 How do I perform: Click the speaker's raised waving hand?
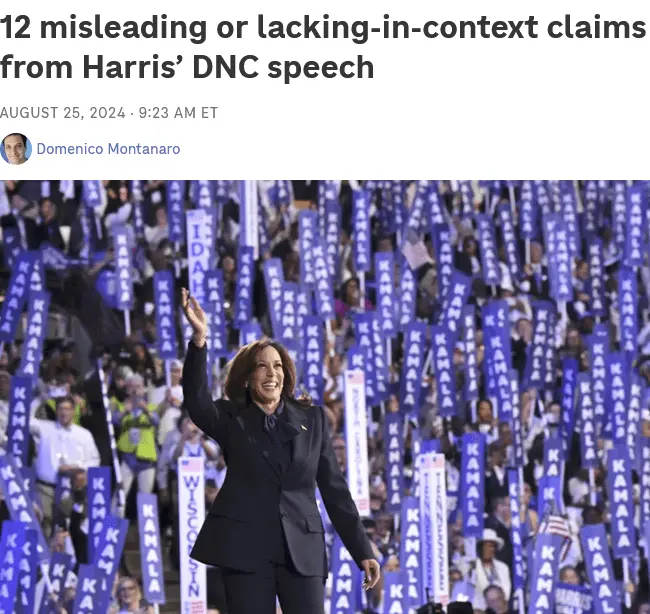(x=194, y=316)
